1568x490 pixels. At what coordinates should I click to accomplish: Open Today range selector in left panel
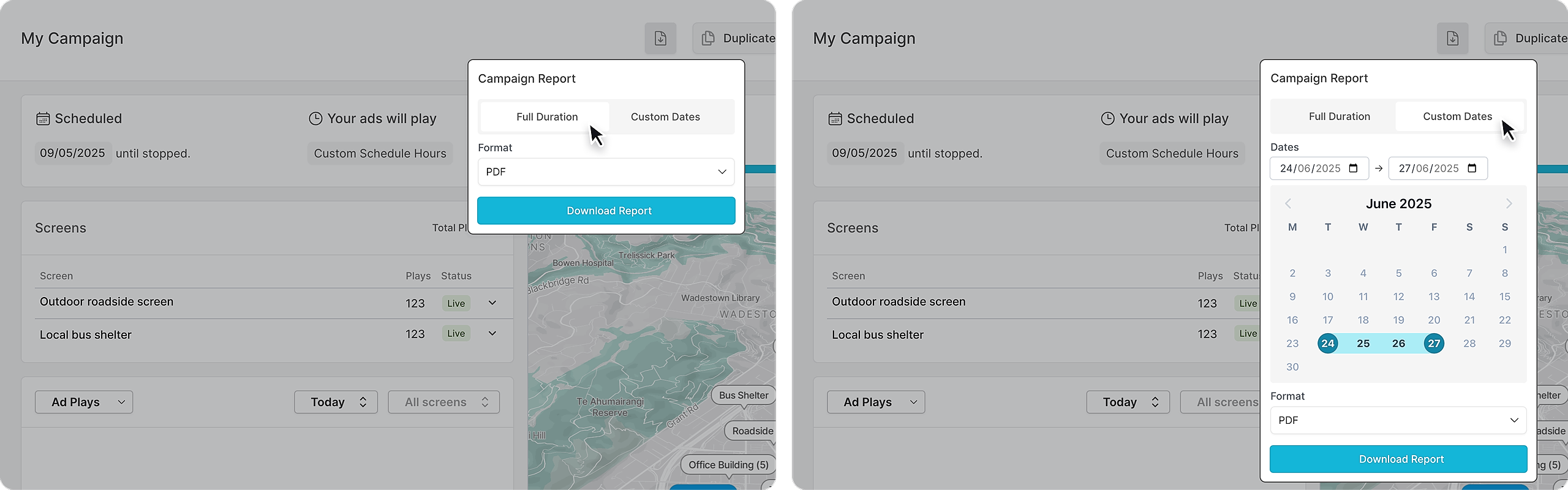(x=336, y=402)
